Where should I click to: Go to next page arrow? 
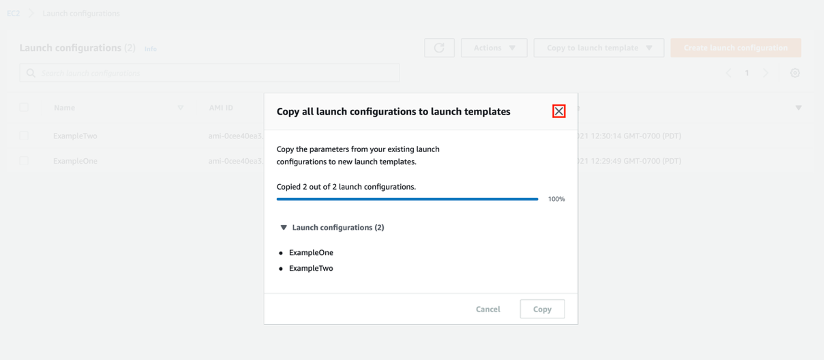click(766, 73)
